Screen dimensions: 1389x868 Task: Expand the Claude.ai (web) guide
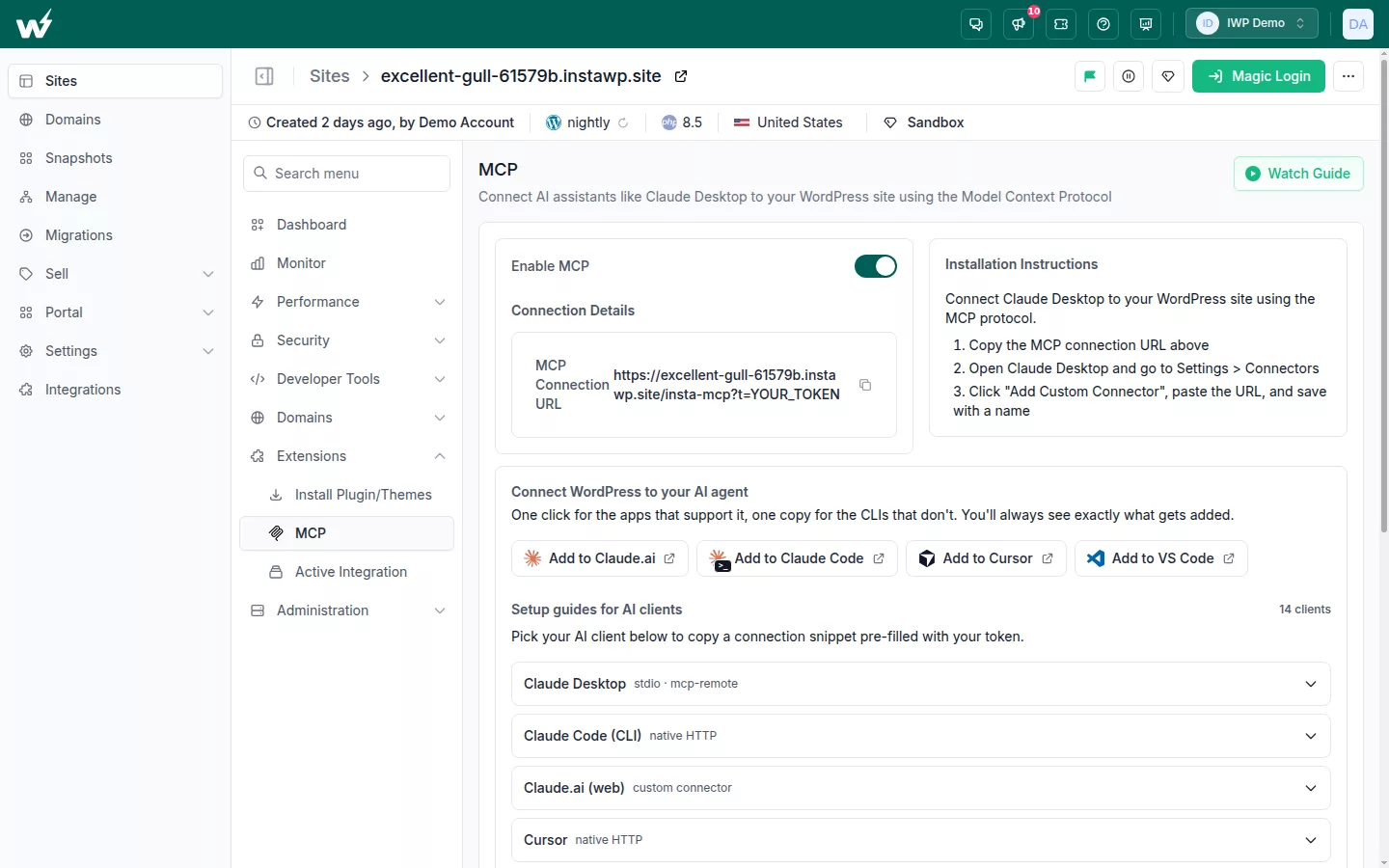click(920, 788)
